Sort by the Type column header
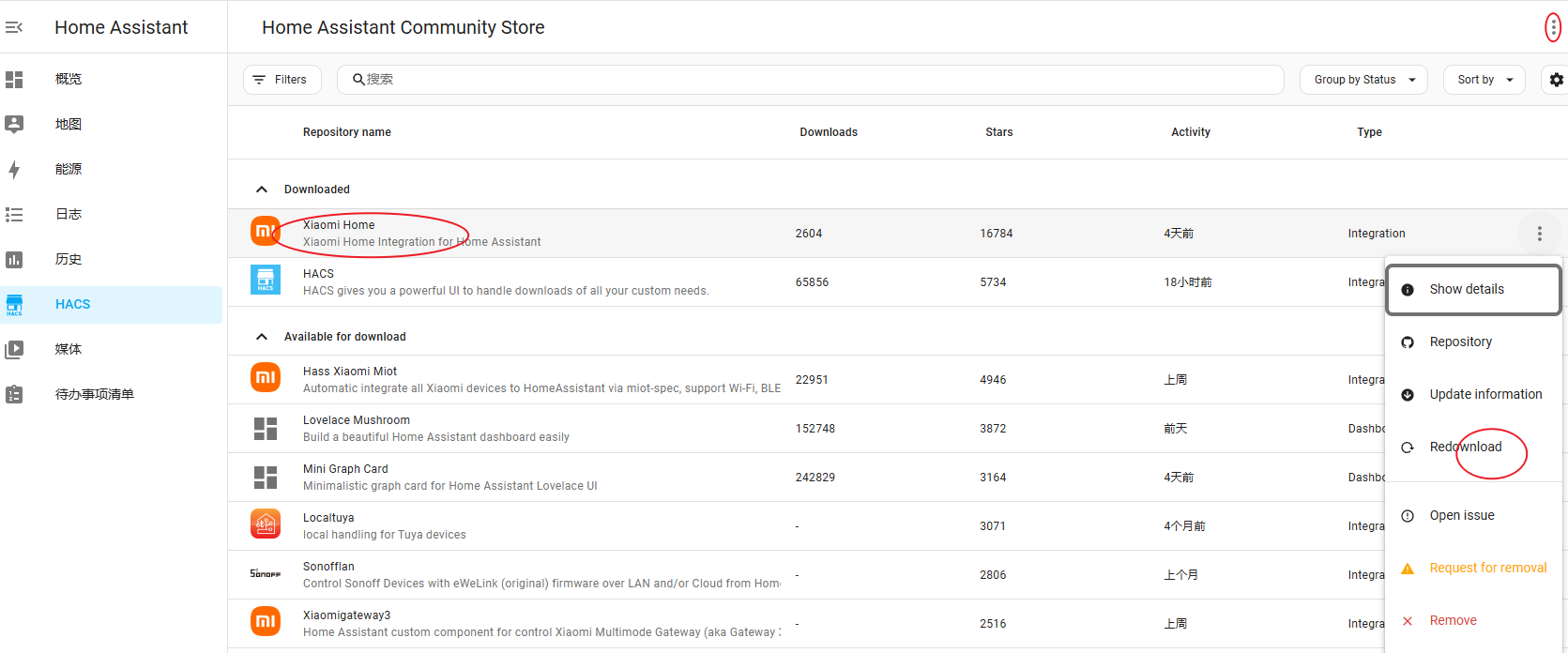 point(1370,132)
